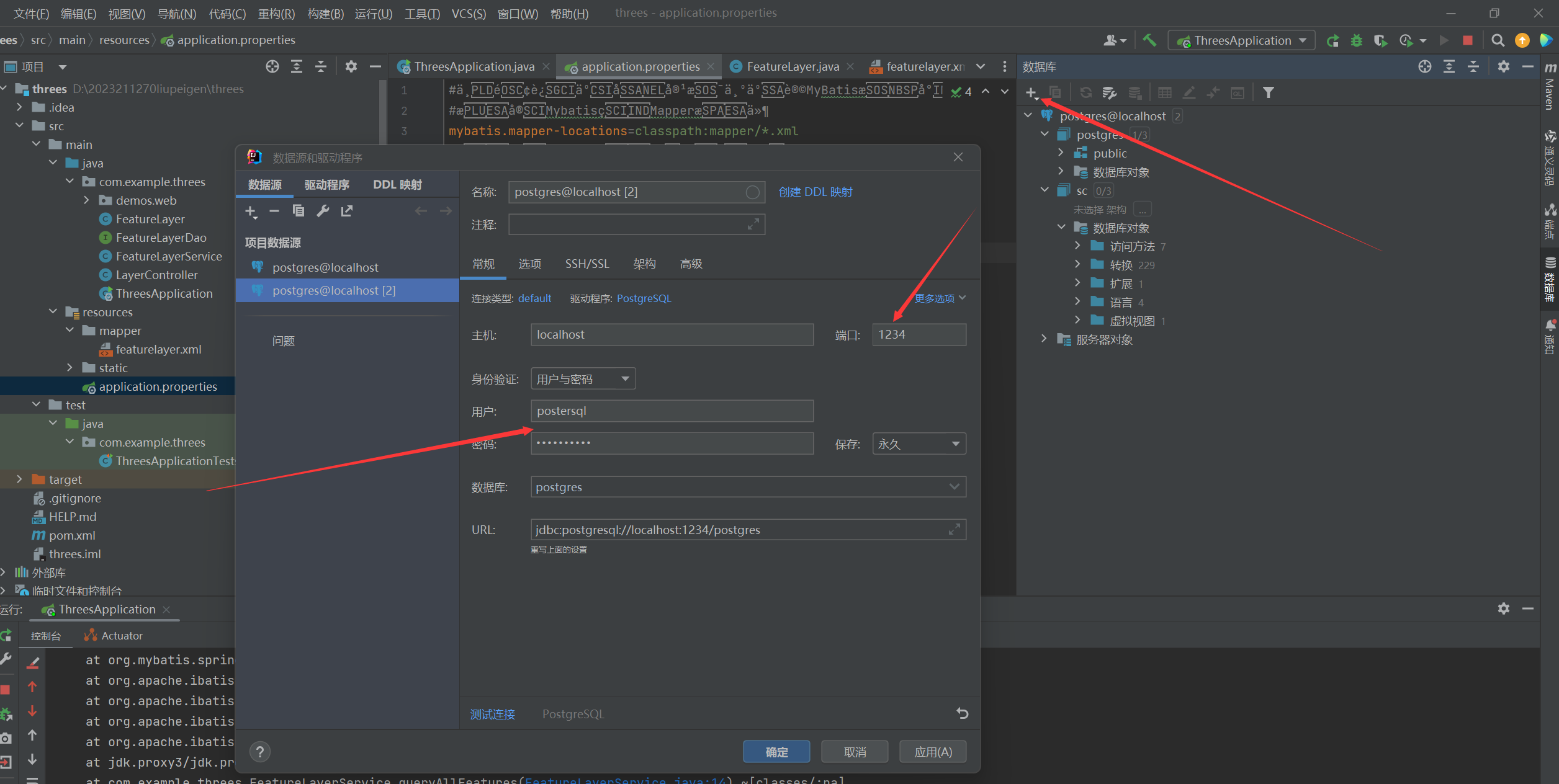Click the debug bug icon in toolbar
Screen dimensions: 1559x784
point(1357,41)
